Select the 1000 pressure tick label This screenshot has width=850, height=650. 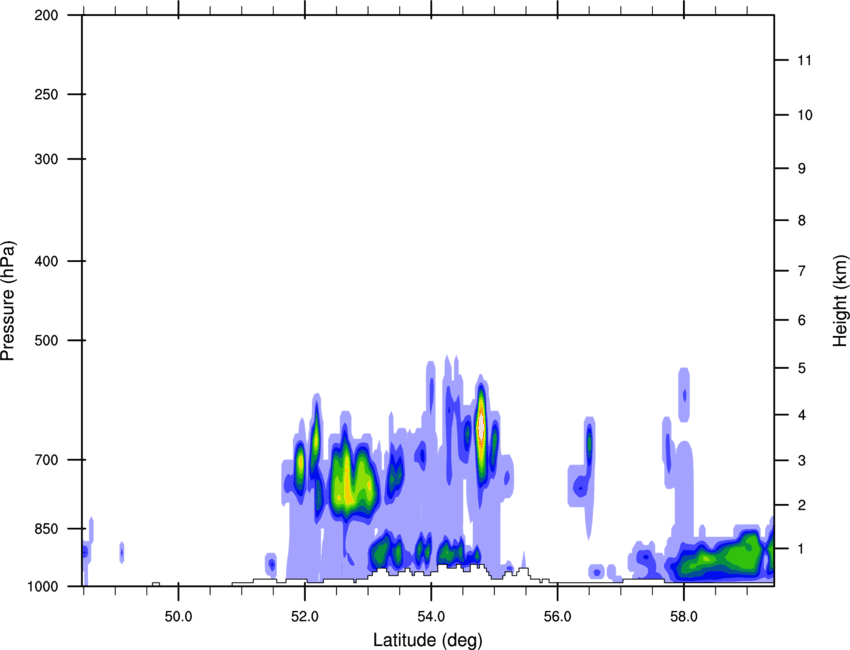coord(42,587)
